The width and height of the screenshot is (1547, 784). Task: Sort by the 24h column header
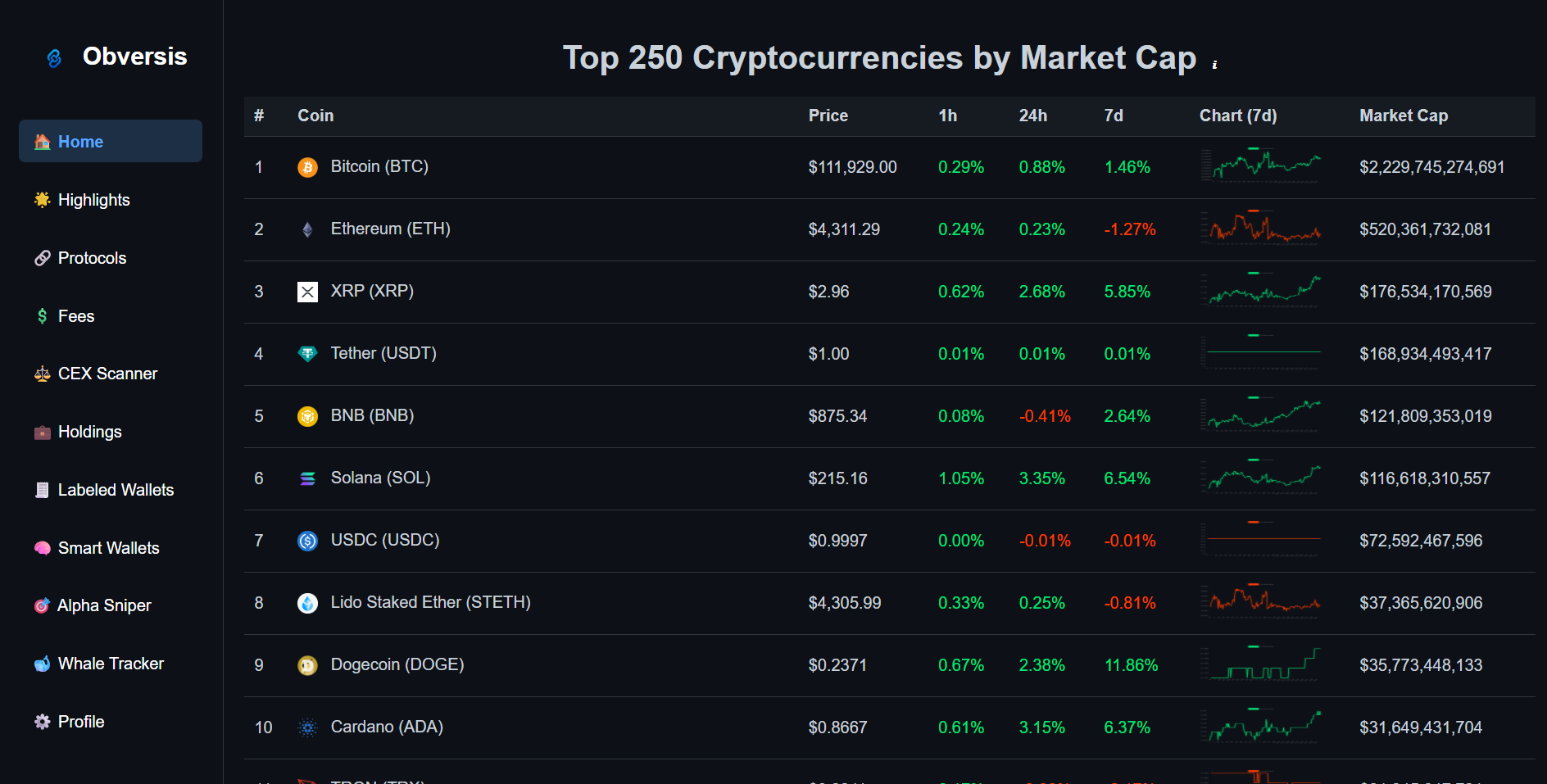[x=1032, y=116]
